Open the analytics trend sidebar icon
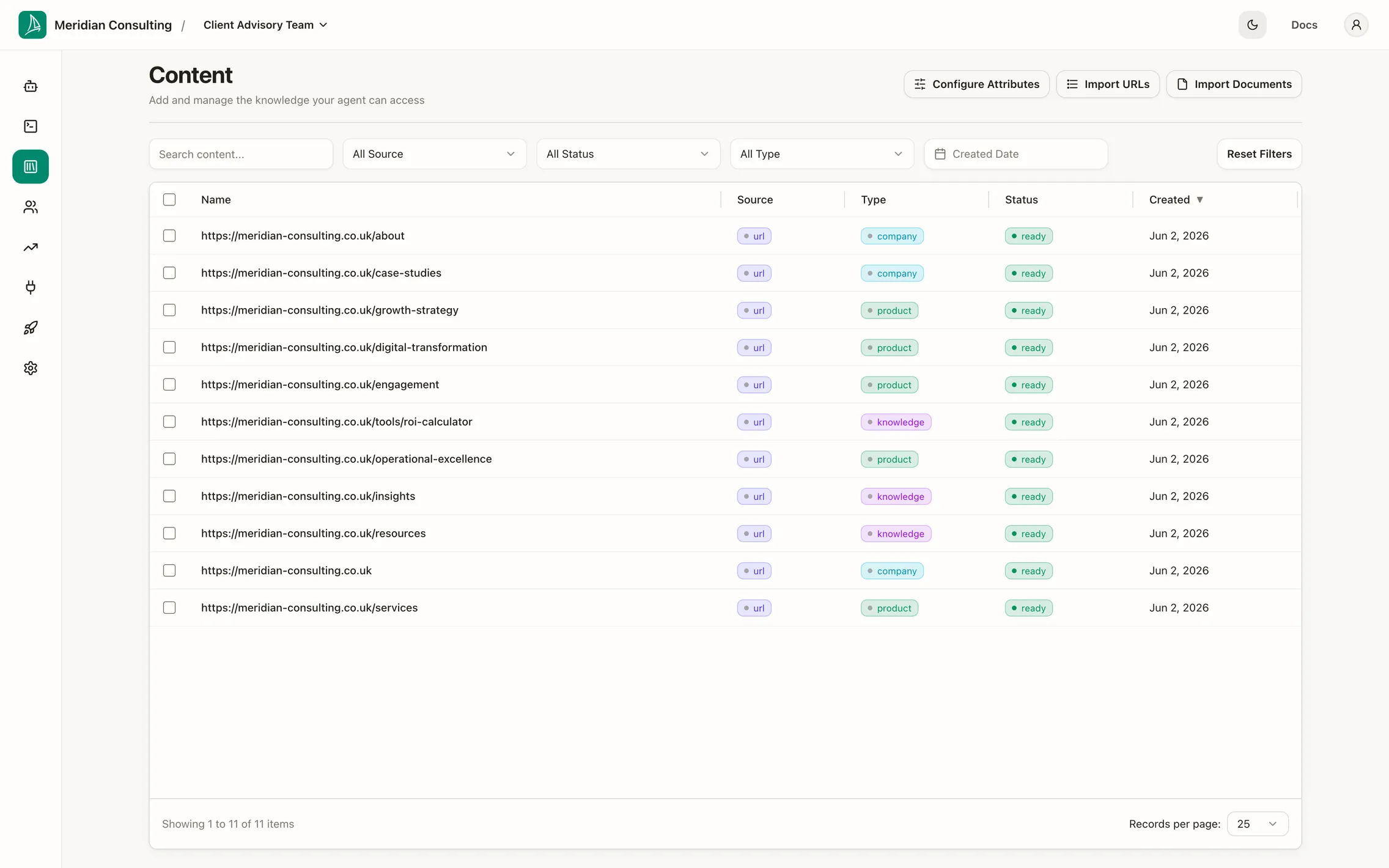1389x868 pixels. [x=31, y=248]
